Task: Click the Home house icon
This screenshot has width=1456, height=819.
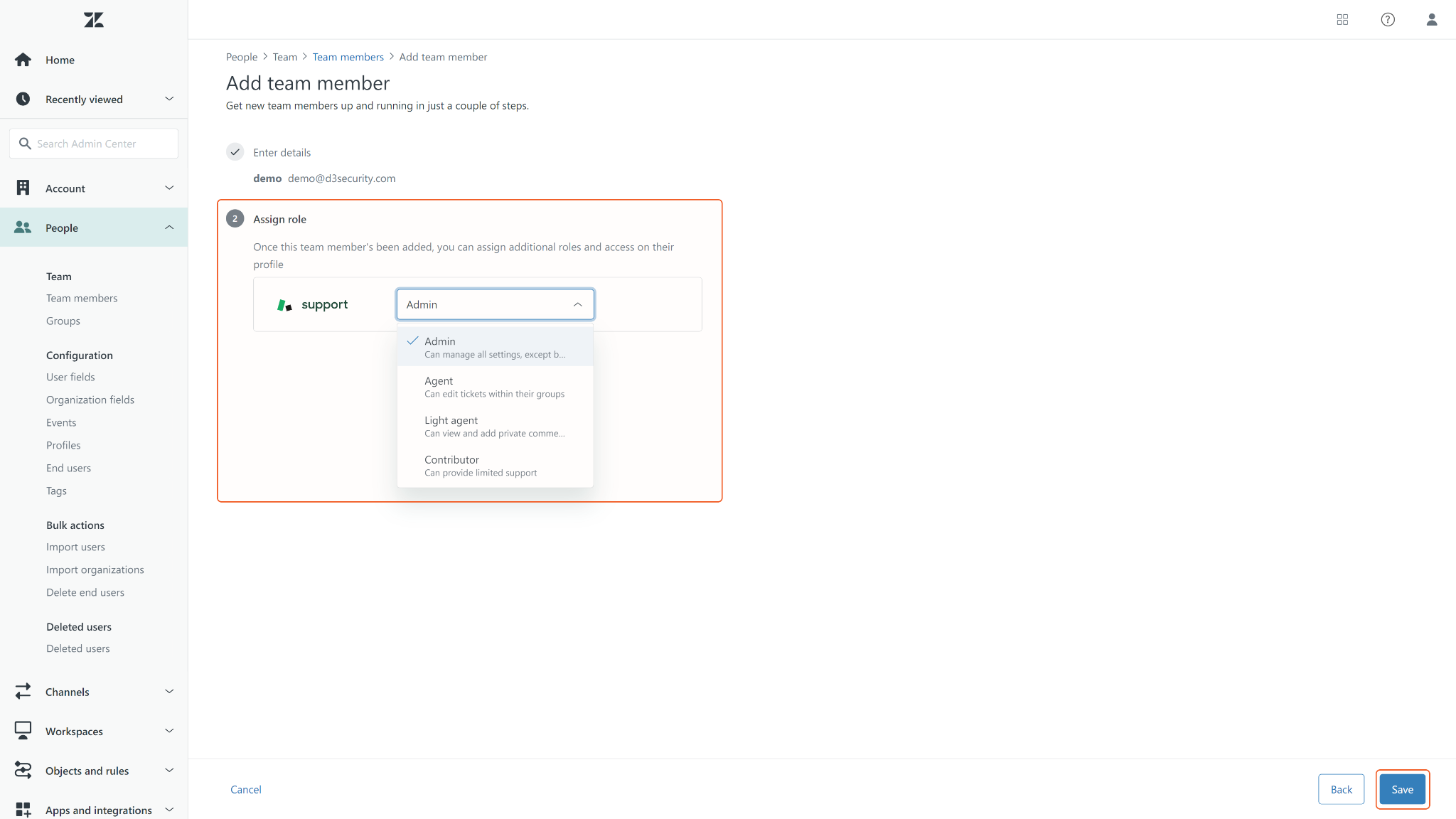Action: coord(23,60)
